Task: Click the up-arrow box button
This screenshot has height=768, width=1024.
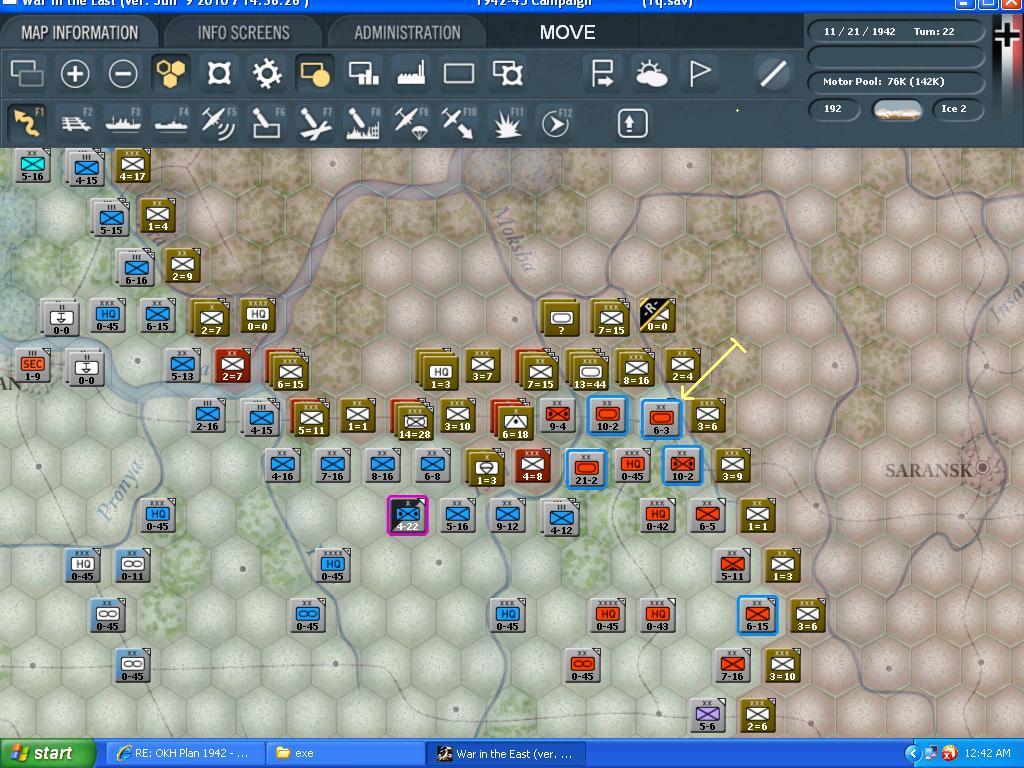Action: coord(632,123)
